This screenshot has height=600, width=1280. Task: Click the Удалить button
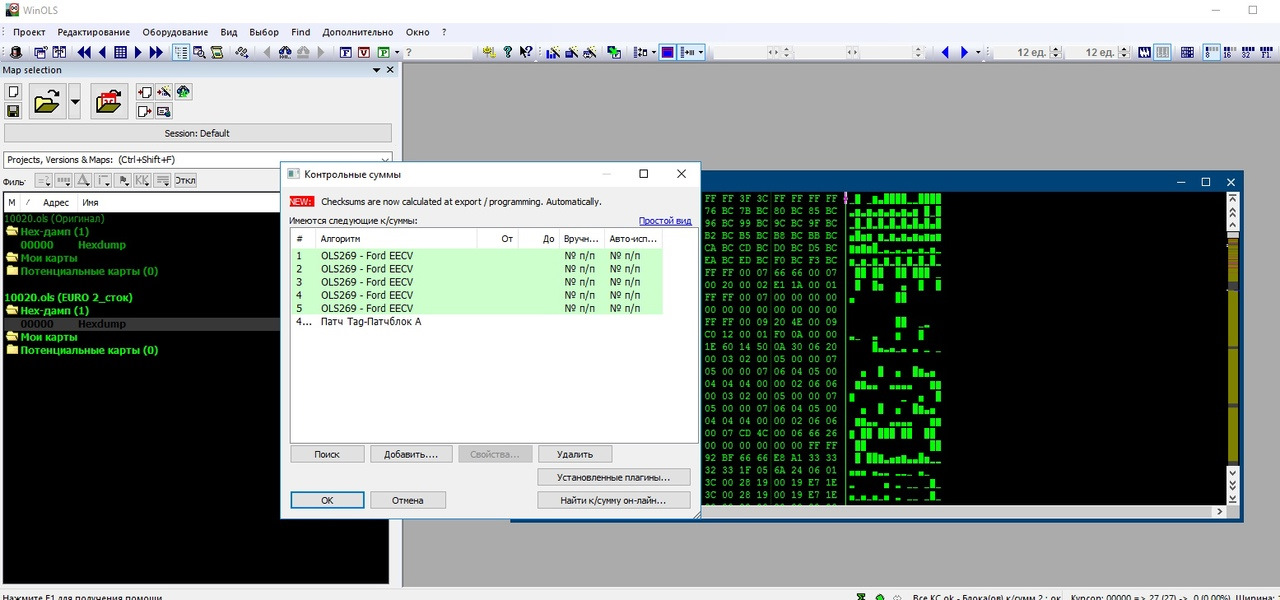575,454
